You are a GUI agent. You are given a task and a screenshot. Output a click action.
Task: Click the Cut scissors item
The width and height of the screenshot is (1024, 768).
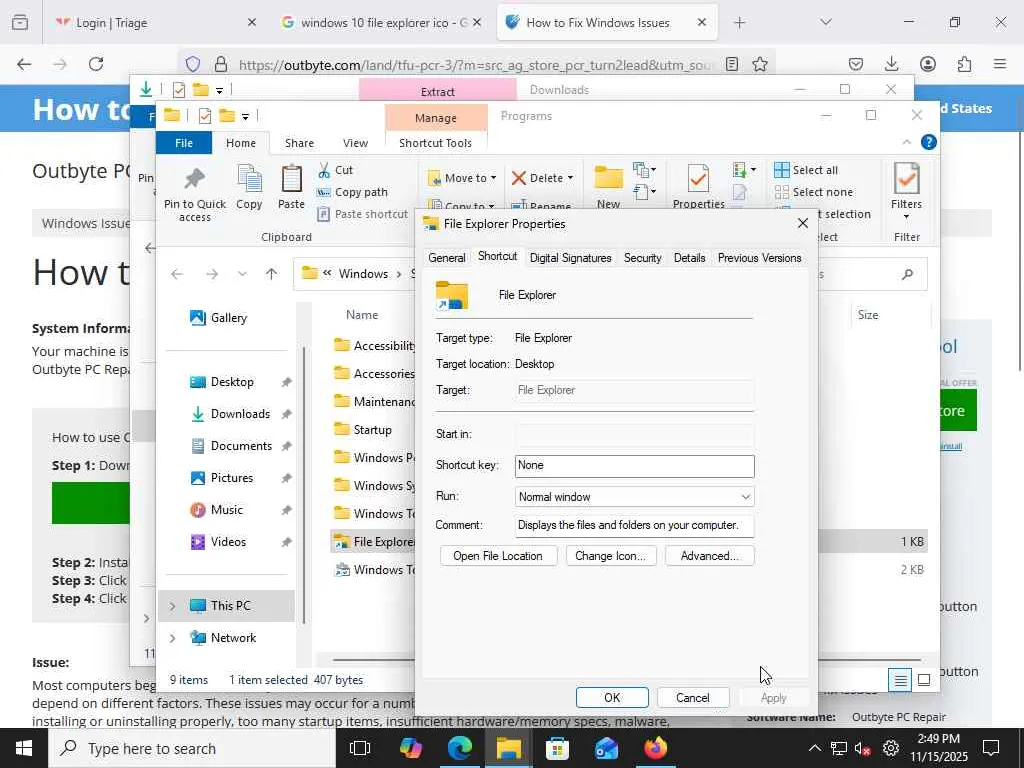pos(335,170)
